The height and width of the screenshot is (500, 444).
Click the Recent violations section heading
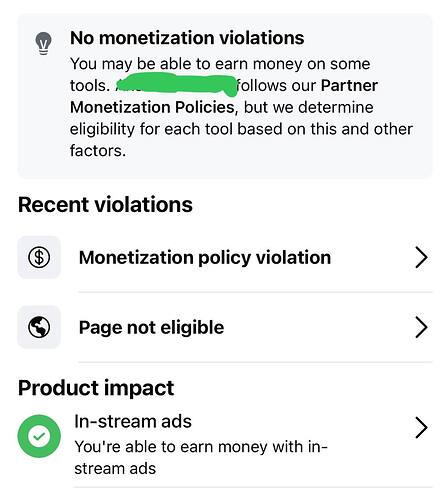pyautogui.click(x=105, y=204)
